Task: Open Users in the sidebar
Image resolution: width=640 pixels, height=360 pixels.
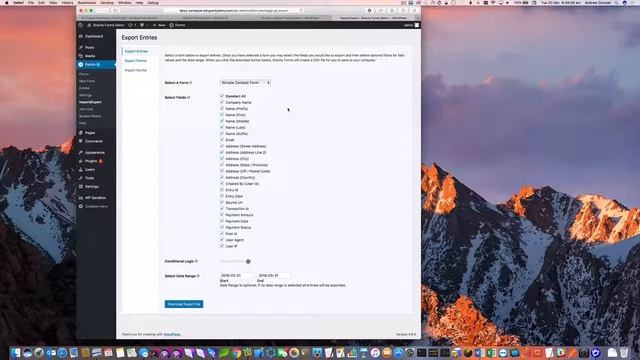Action: (89, 169)
